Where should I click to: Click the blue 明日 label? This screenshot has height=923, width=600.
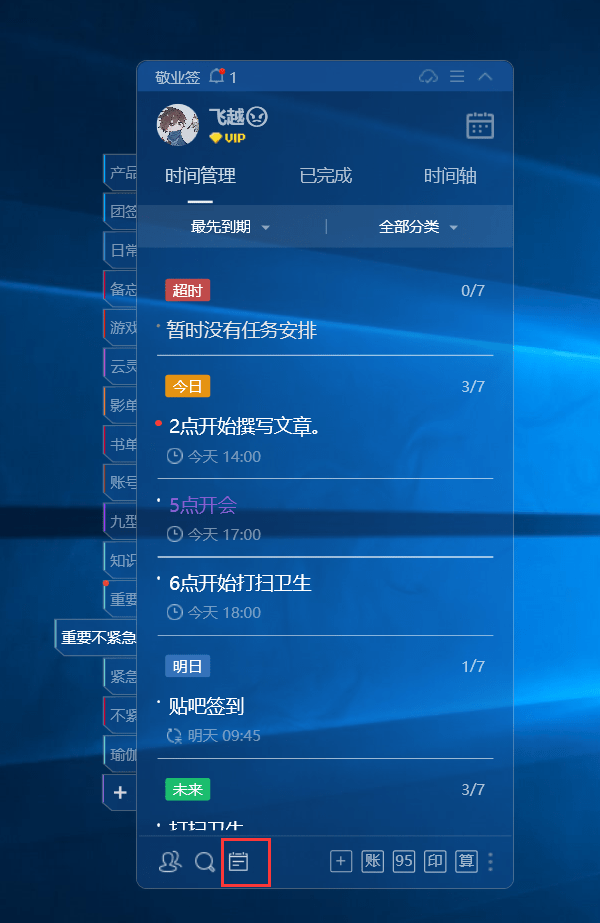point(187,666)
